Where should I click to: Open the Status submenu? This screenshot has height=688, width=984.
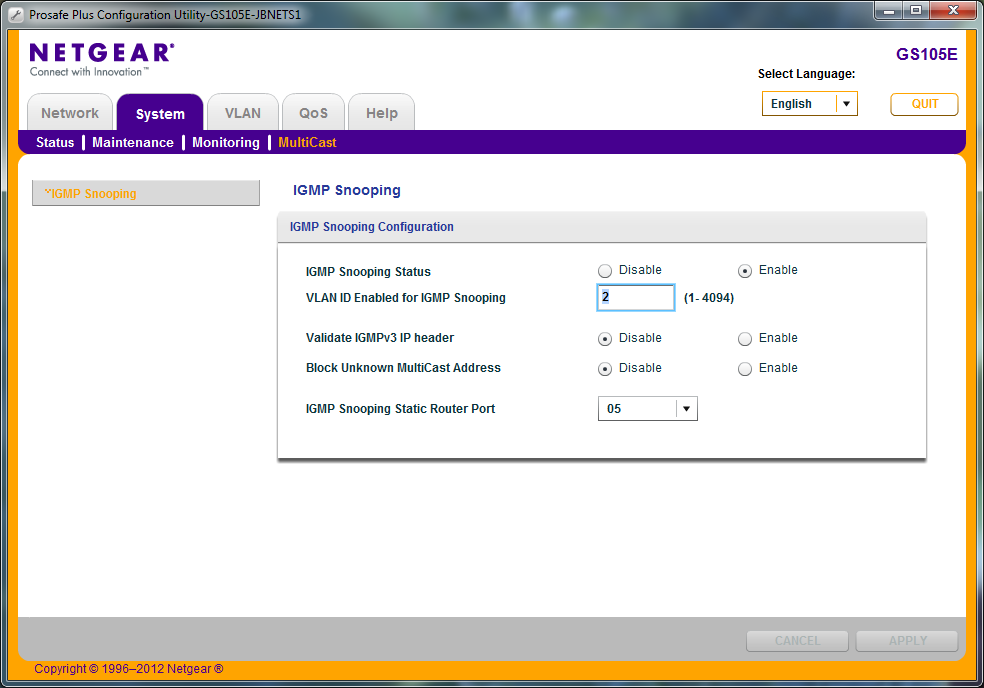point(55,142)
